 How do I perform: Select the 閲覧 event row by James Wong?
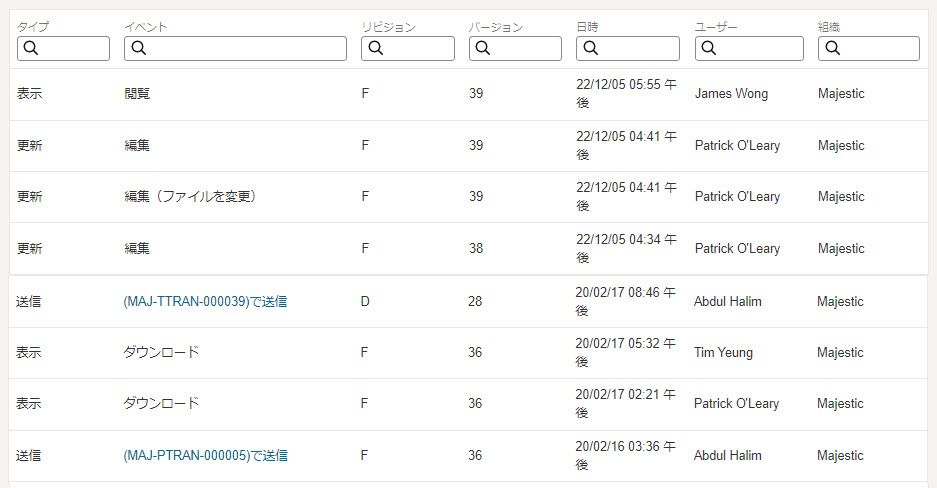138,94
